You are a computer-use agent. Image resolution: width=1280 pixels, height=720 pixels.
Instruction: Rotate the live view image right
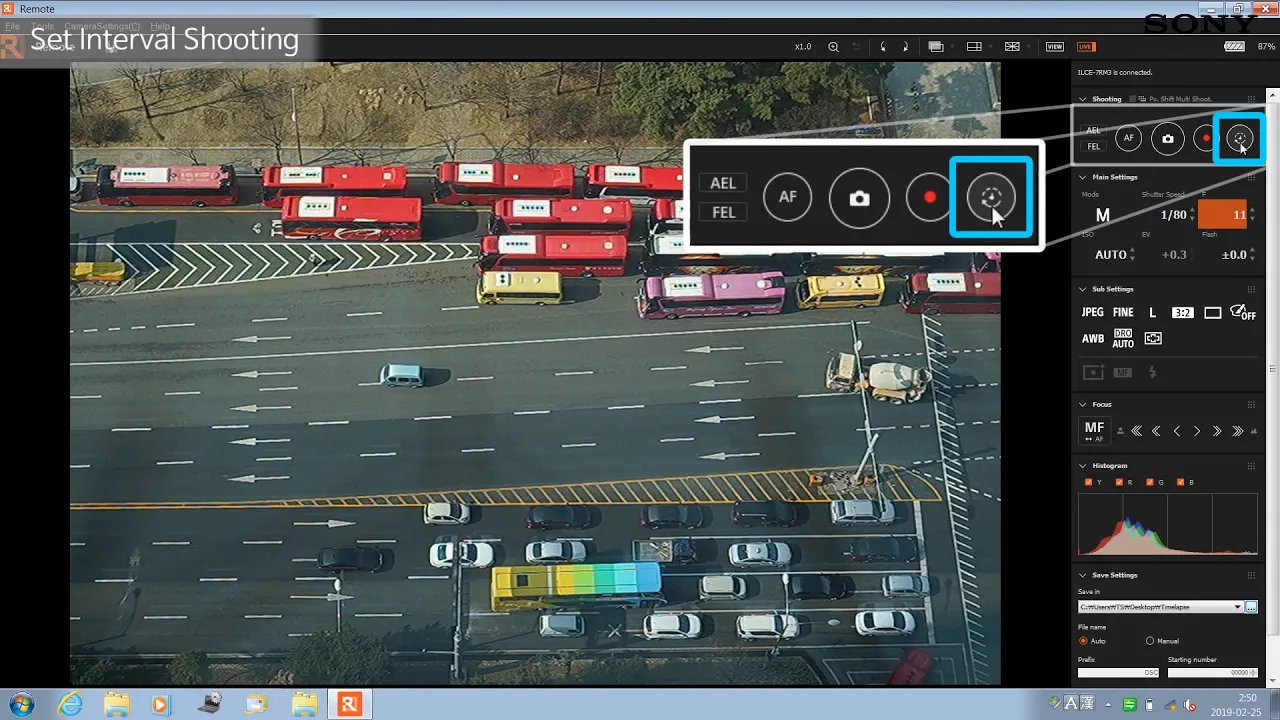point(905,47)
